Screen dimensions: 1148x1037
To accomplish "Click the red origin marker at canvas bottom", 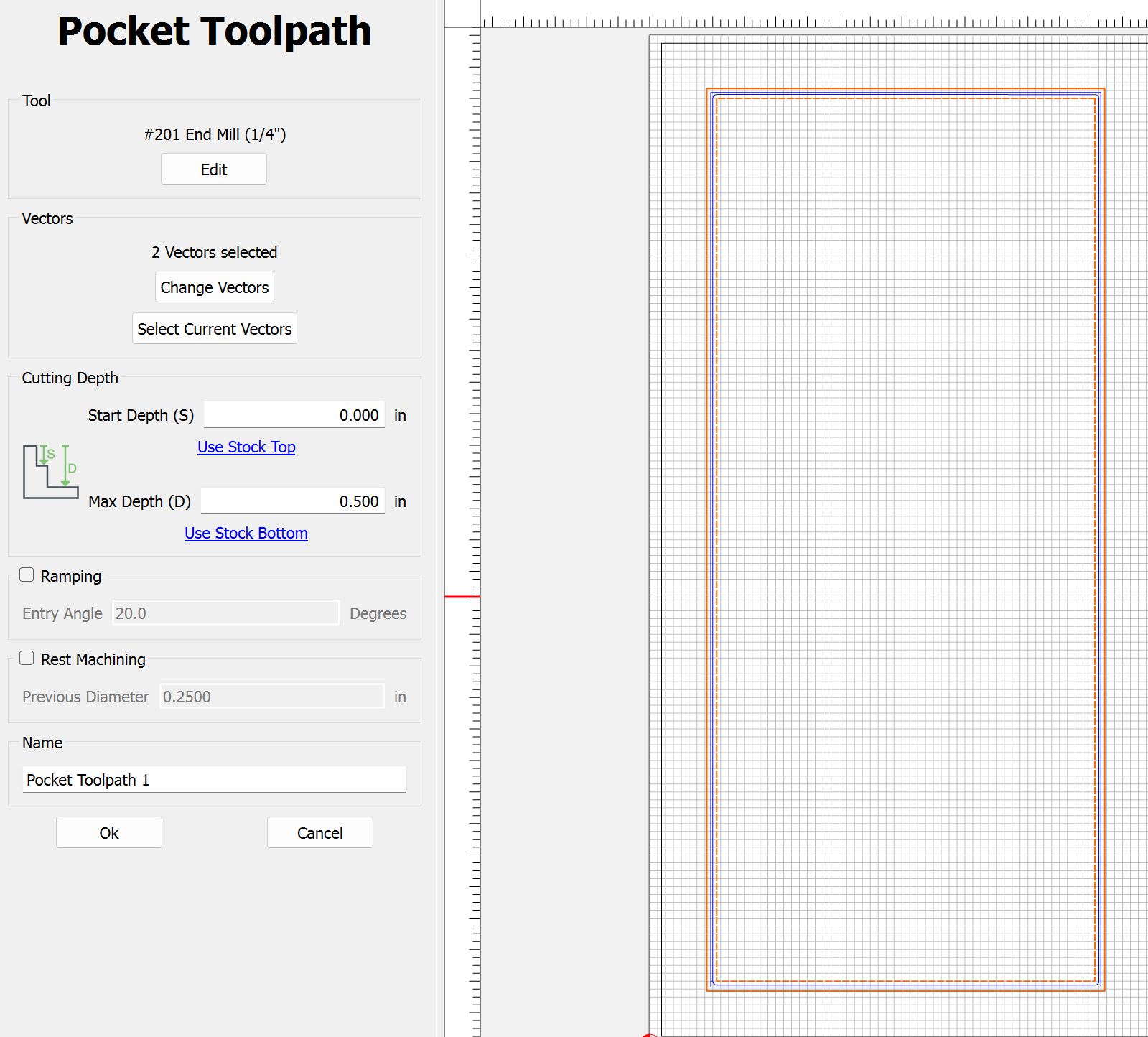I will coord(650,1035).
